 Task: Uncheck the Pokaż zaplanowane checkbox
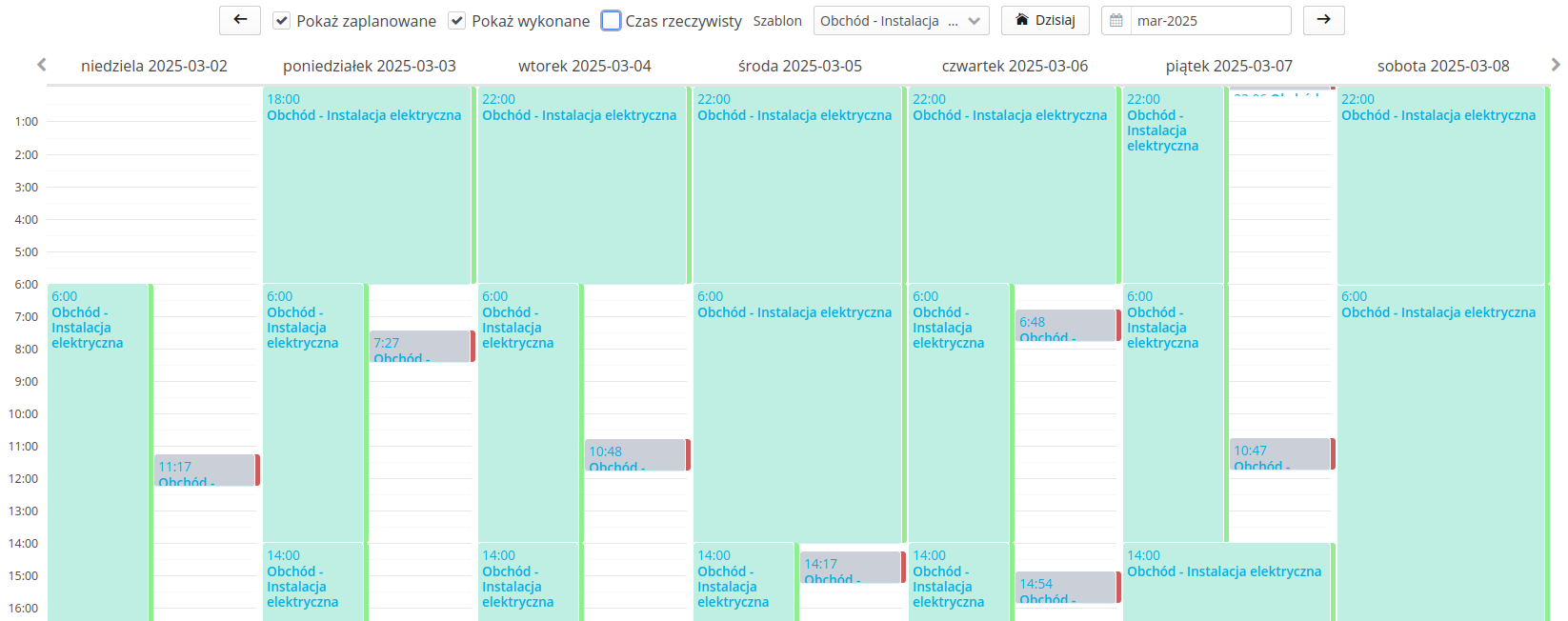point(282,21)
